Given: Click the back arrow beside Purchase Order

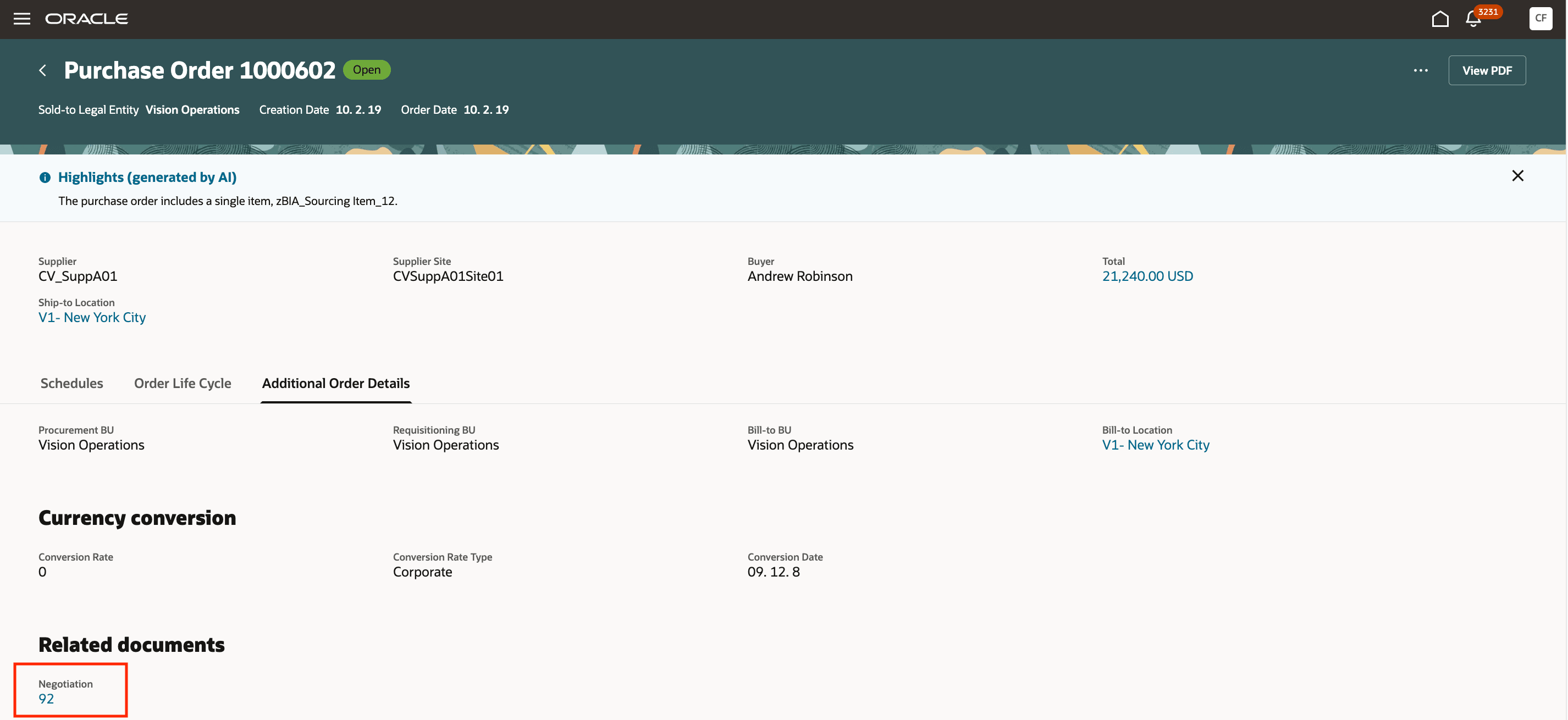Looking at the screenshot, I should pyautogui.click(x=43, y=70).
